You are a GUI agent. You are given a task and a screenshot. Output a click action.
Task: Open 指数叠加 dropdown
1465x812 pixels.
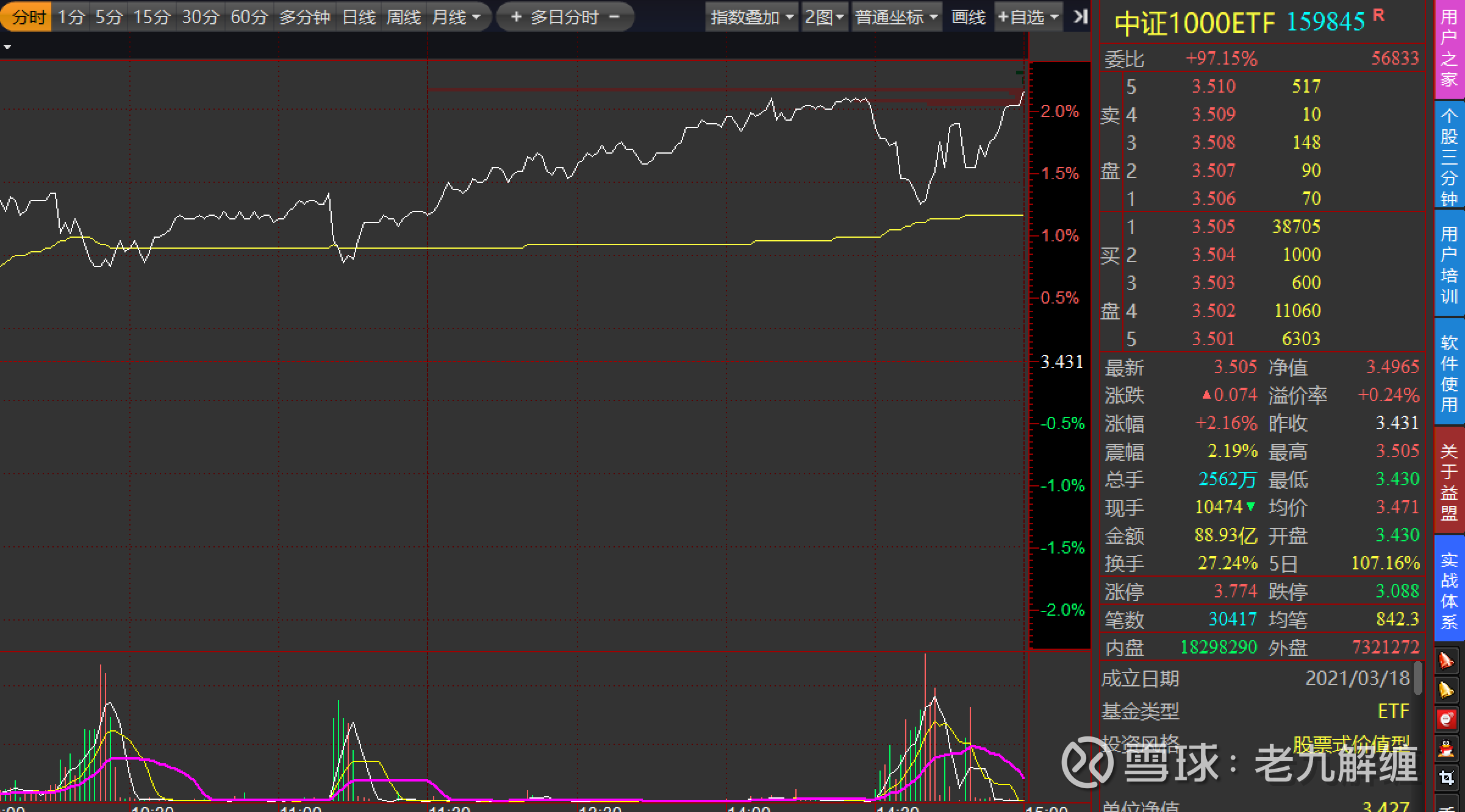coord(751,17)
